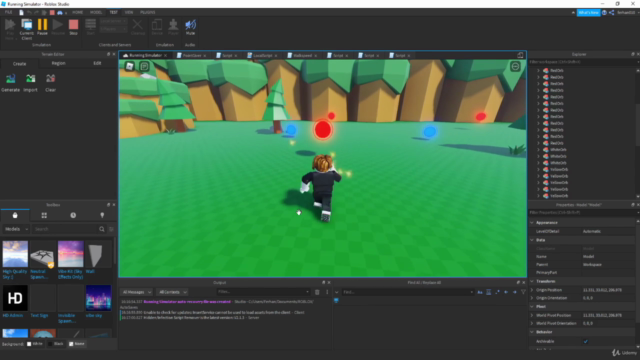This screenshot has width=640, height=360.
Task: Clear the Output with the trash icon
Action: pyautogui.click(x=317, y=292)
